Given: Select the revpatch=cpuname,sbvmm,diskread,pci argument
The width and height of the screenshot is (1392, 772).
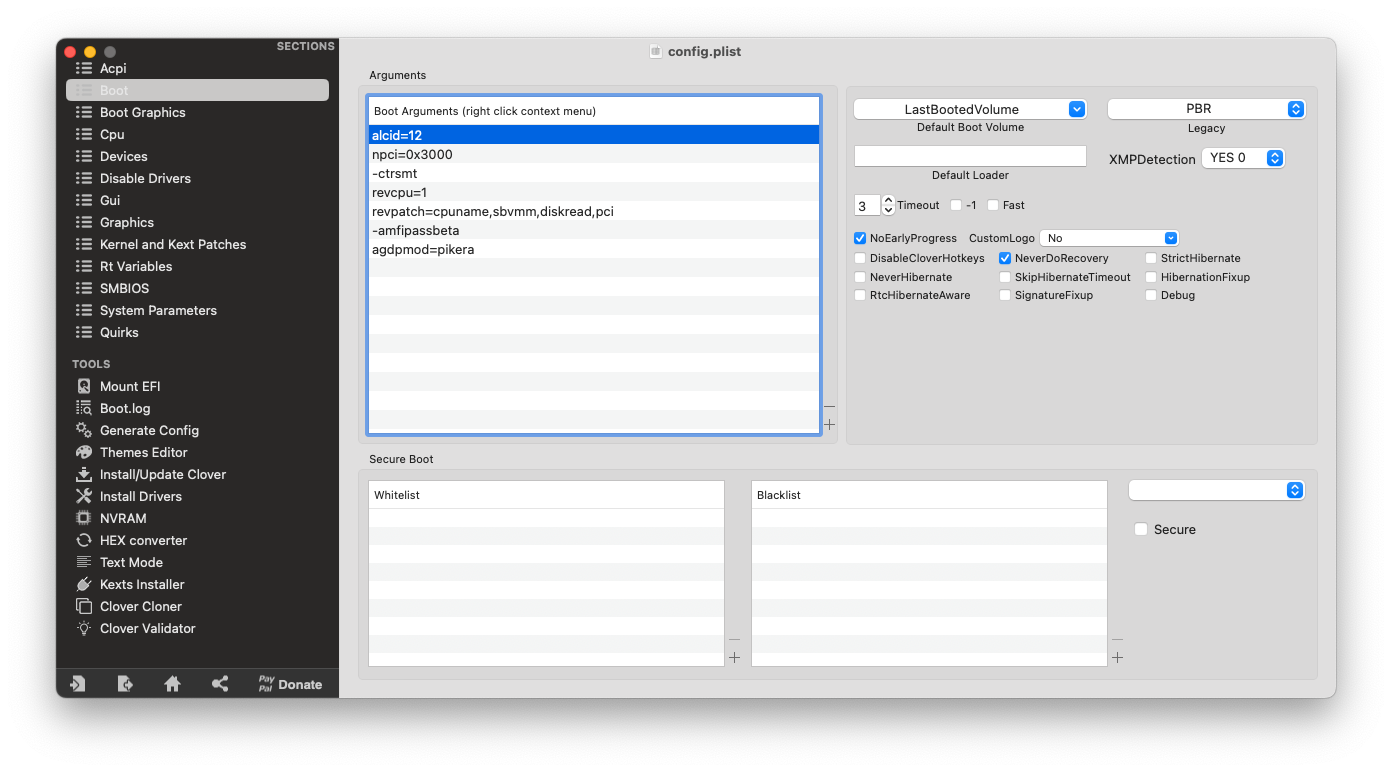Looking at the screenshot, I should tap(594, 211).
